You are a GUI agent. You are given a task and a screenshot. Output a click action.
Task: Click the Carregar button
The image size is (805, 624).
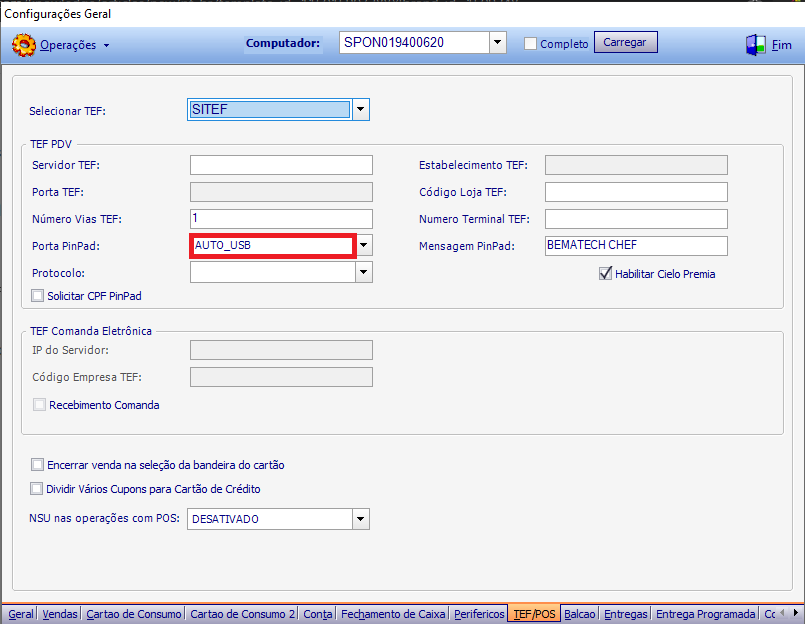tap(625, 42)
